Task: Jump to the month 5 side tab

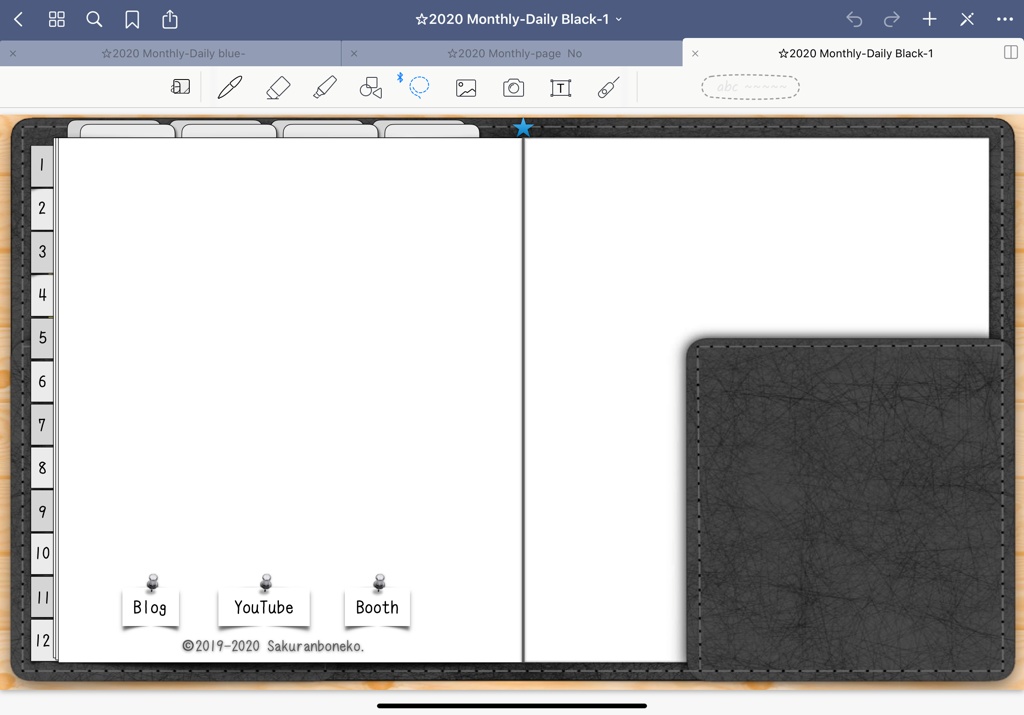Action: [x=42, y=338]
